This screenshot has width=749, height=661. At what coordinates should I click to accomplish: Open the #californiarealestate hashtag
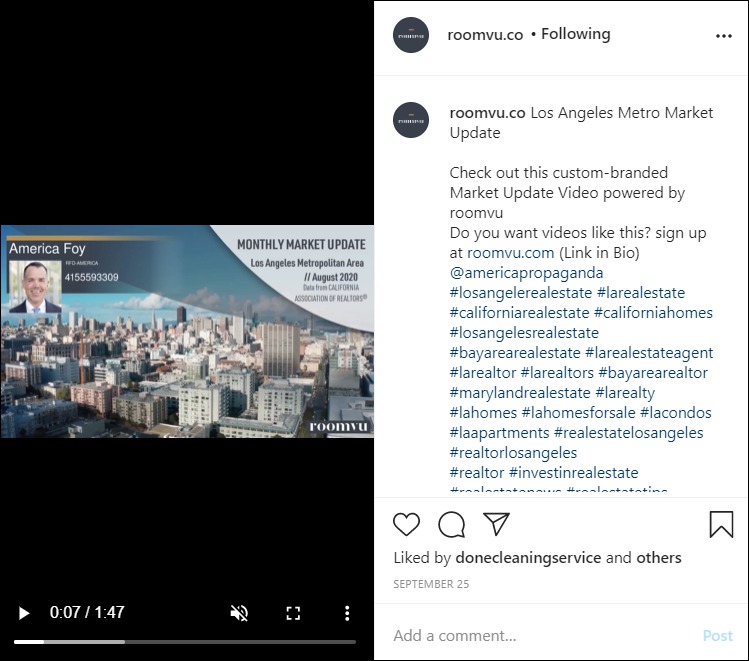[x=519, y=313]
